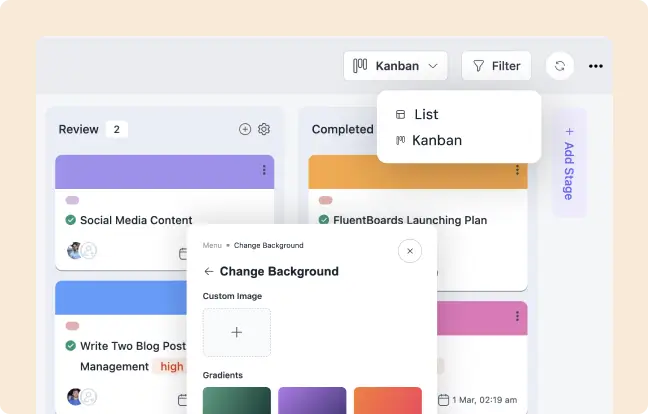Open the Filter dropdown
The width and height of the screenshot is (648, 414).
click(x=496, y=66)
